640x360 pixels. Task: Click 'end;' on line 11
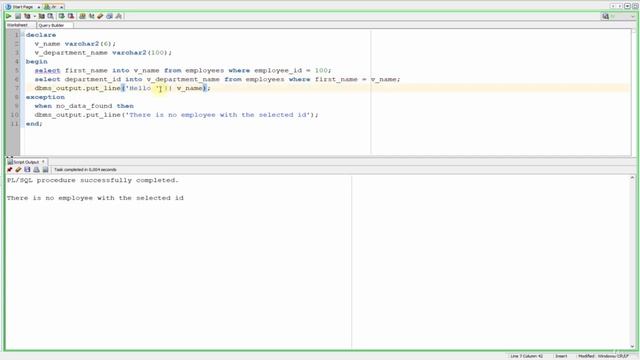point(34,124)
